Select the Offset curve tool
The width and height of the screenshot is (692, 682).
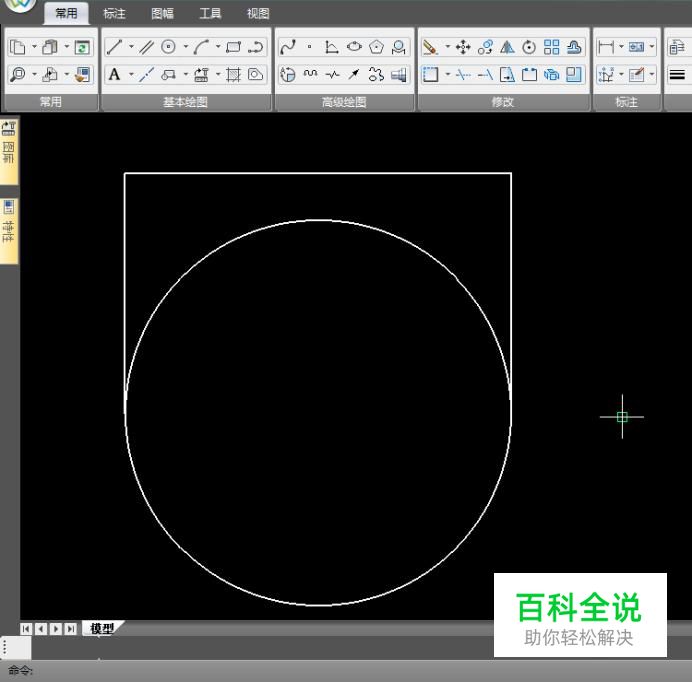point(574,47)
